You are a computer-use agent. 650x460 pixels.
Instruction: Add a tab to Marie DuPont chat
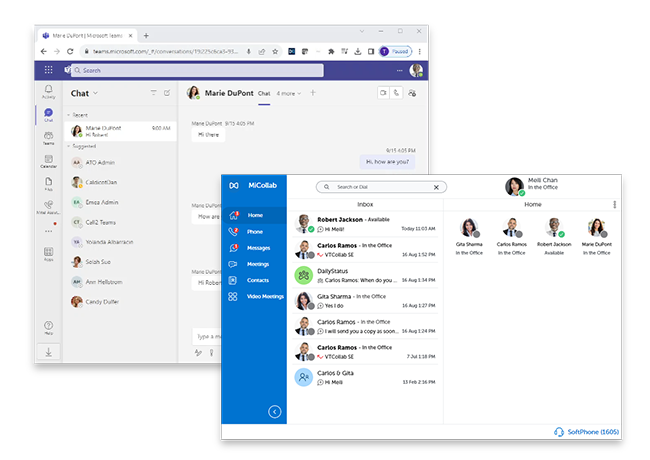313,93
